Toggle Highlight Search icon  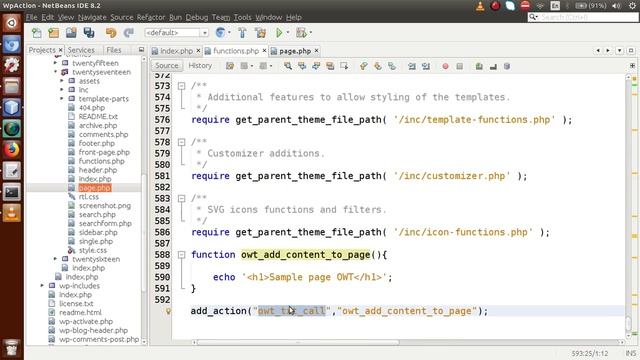tap(330, 66)
